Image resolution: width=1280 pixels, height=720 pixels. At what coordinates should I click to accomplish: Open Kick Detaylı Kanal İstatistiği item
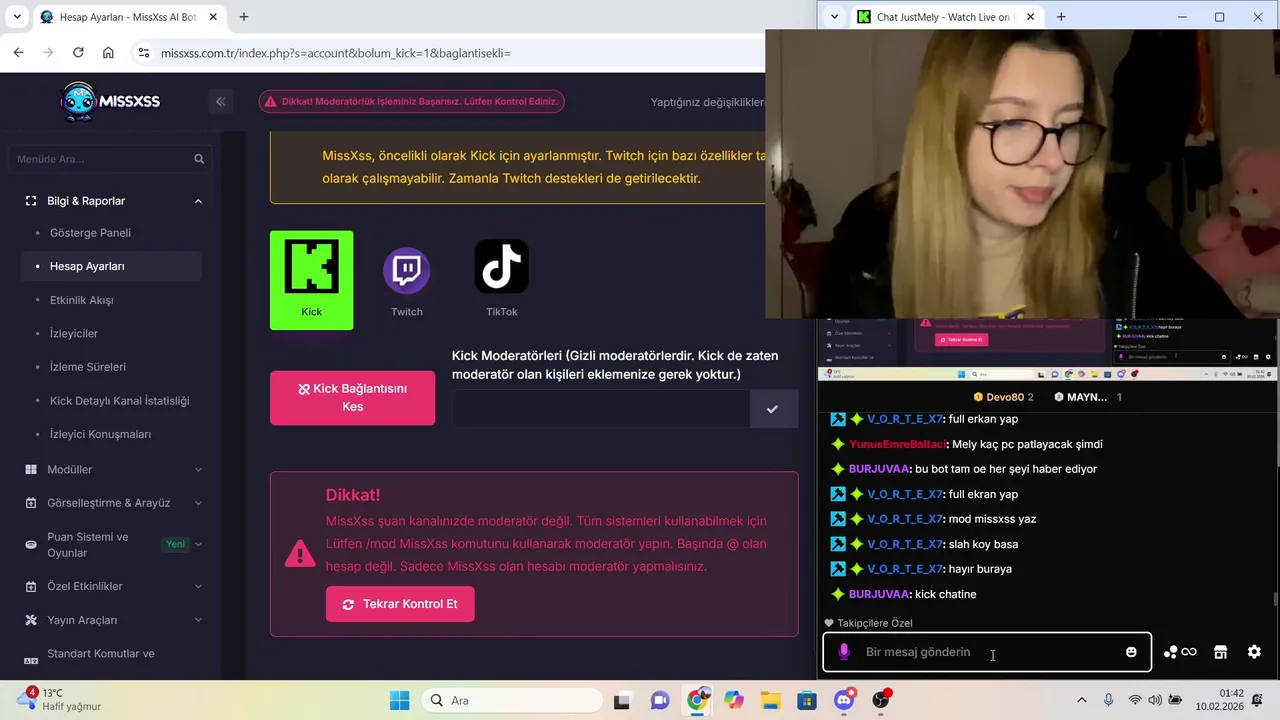(119, 401)
